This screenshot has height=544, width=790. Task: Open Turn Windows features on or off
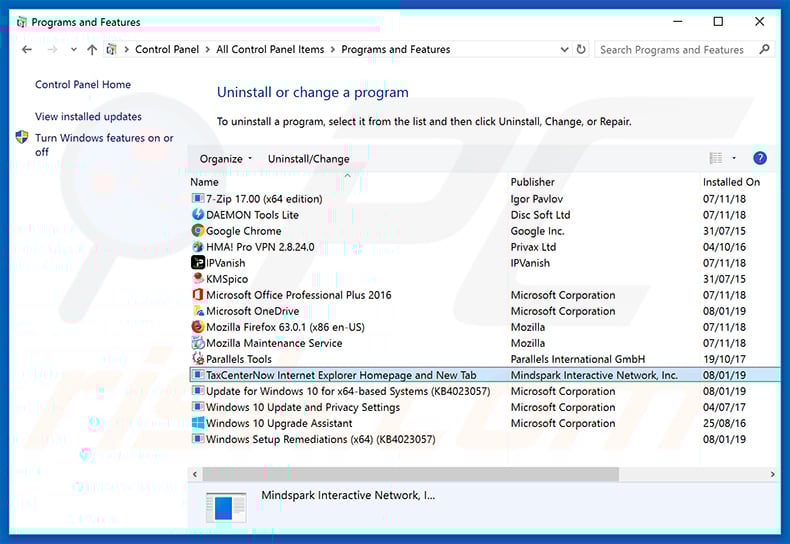104,145
